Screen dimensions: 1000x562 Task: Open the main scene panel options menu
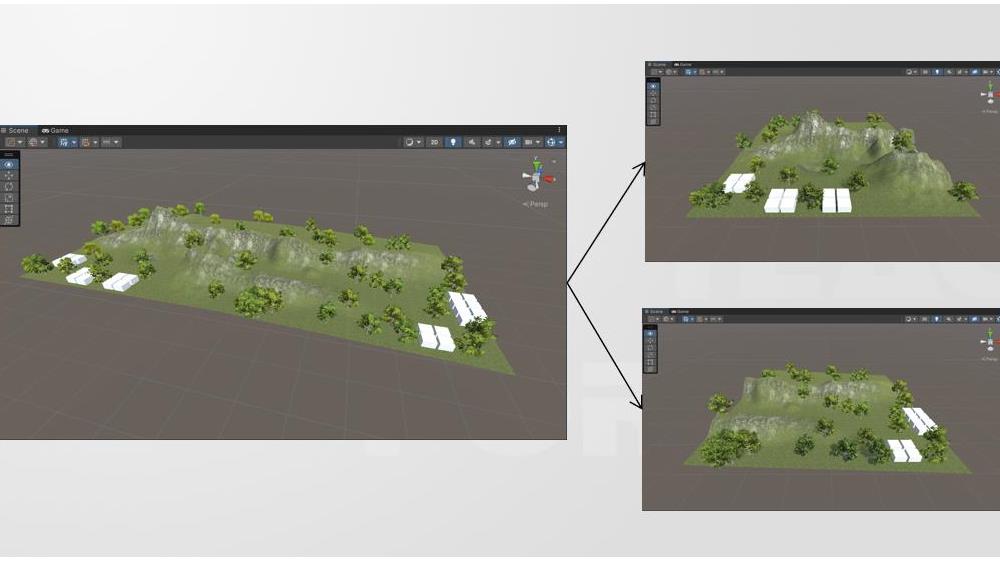point(559,130)
